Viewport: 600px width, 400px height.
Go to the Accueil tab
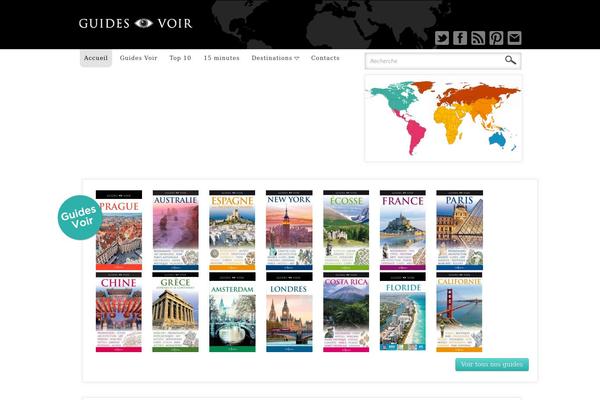(x=96, y=58)
